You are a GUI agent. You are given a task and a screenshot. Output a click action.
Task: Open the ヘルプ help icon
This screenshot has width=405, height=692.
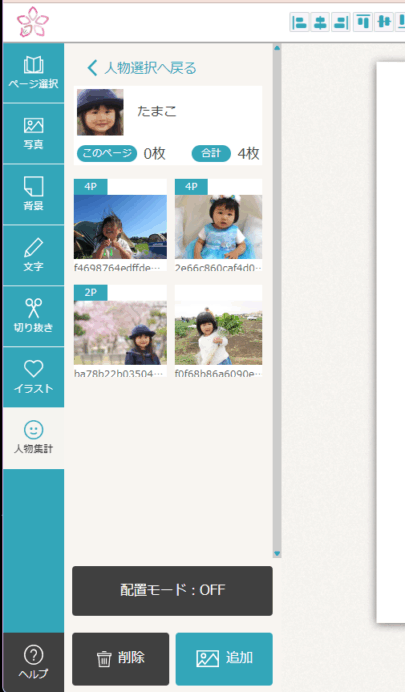click(x=34, y=662)
